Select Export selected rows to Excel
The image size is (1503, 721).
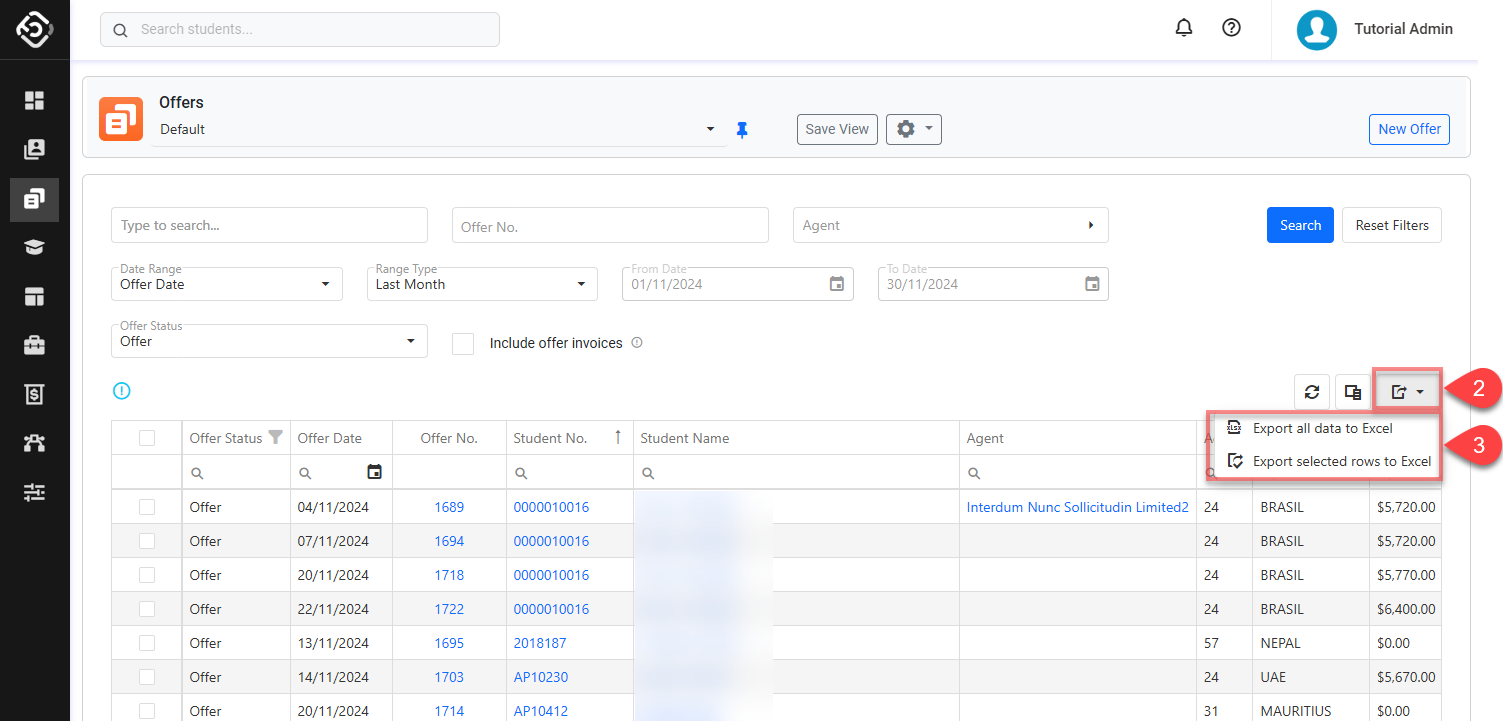pos(1341,461)
